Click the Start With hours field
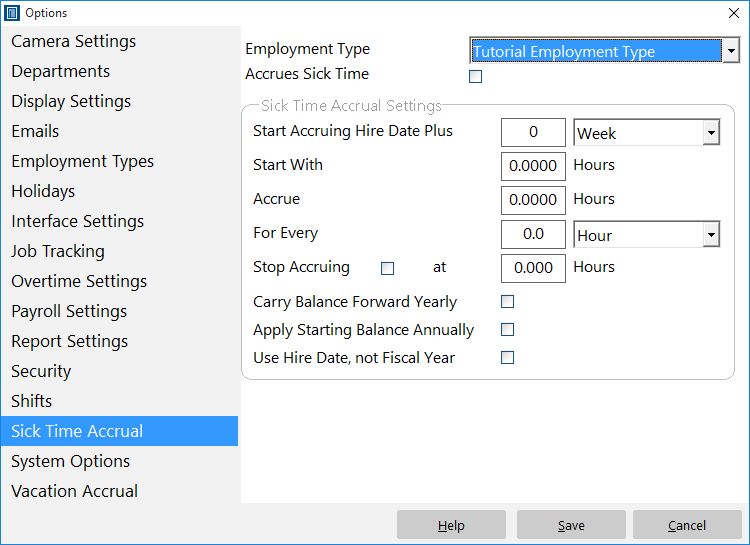Screen dimensions: 750x545 coord(533,166)
